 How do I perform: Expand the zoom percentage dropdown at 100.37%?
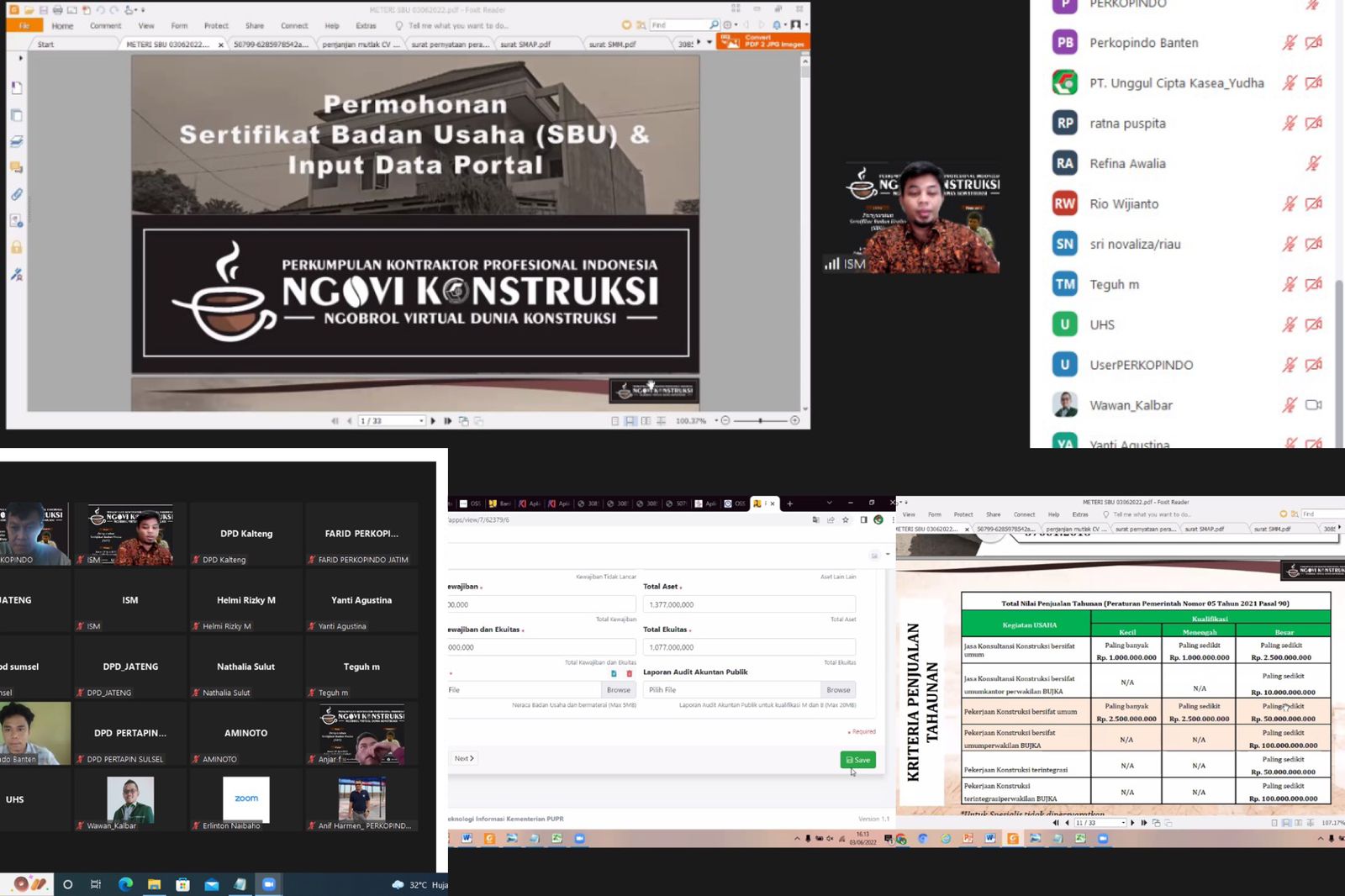coord(716,420)
